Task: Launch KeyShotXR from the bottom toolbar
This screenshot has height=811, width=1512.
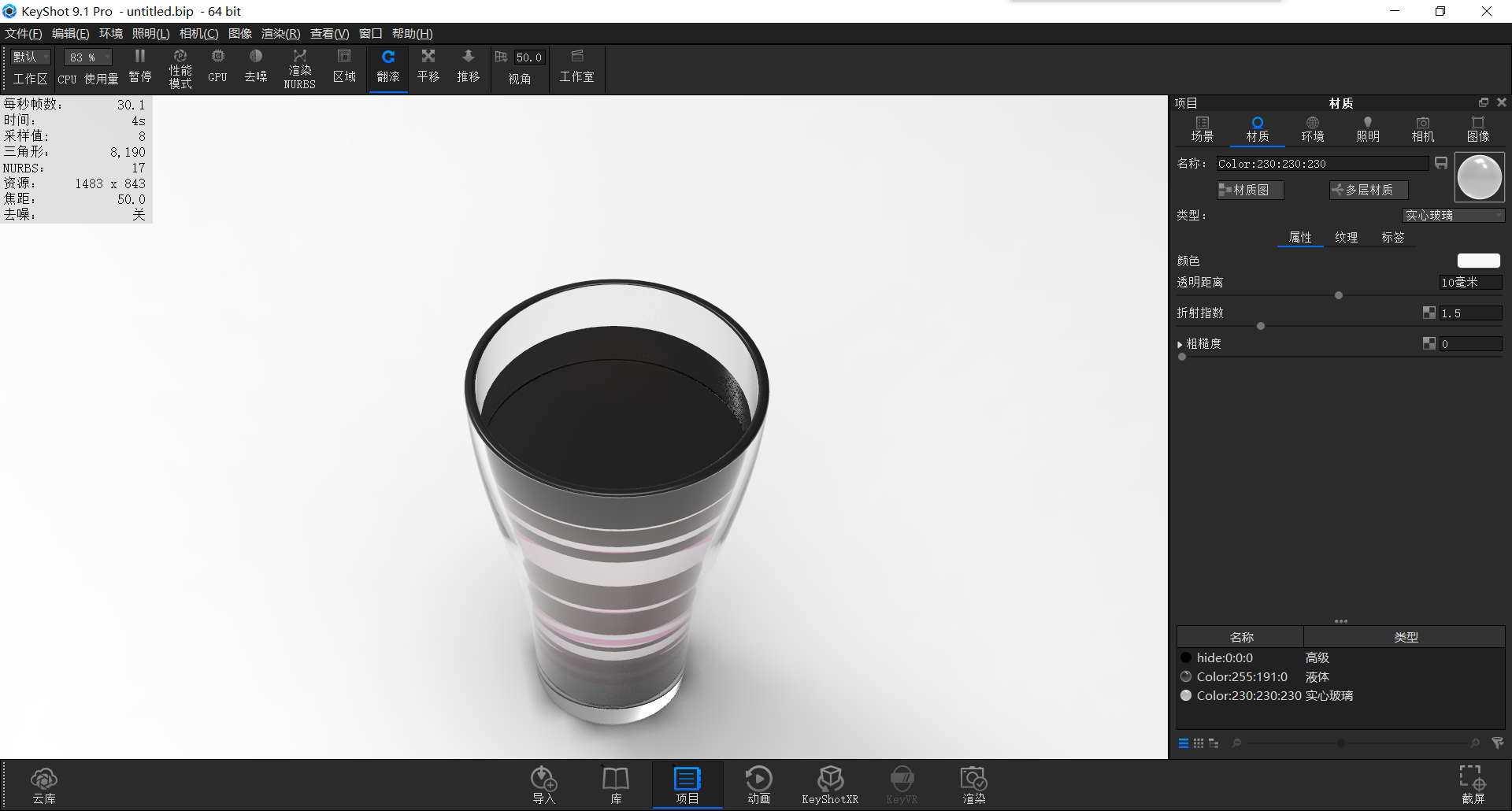Action: [830, 783]
